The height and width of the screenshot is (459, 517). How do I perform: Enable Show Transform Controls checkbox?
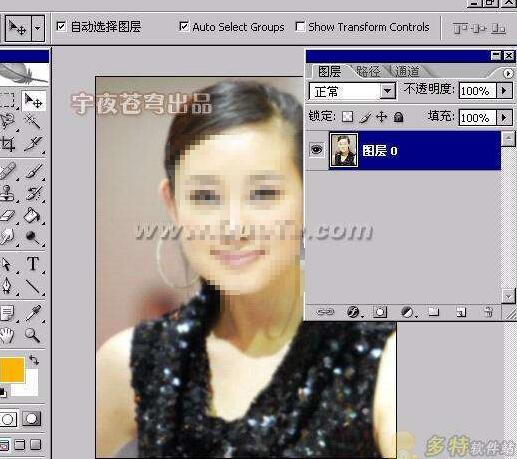pyautogui.click(x=300, y=26)
